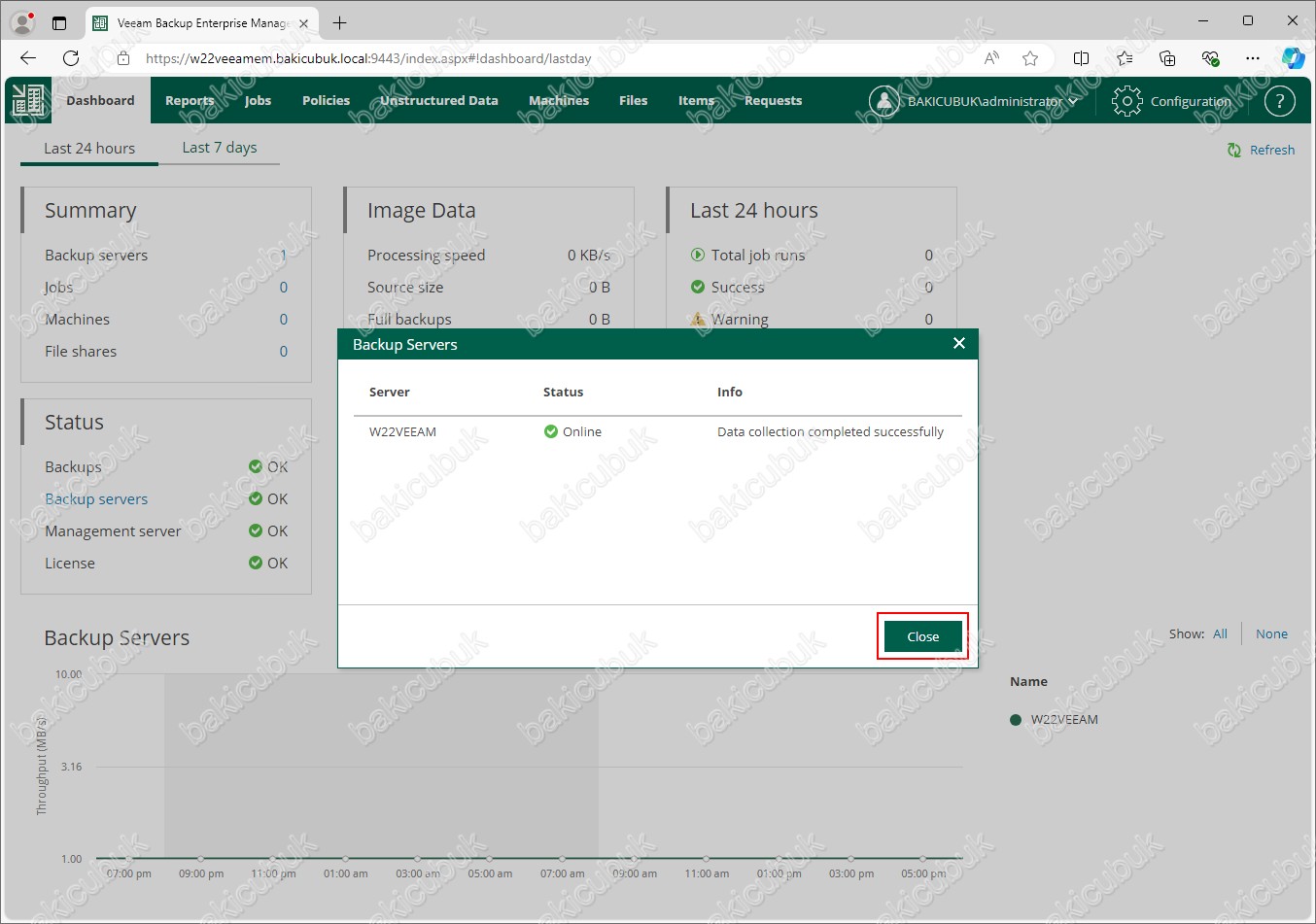The image size is (1316, 924).
Task: Open browser split screen icon
Action: point(1081,58)
